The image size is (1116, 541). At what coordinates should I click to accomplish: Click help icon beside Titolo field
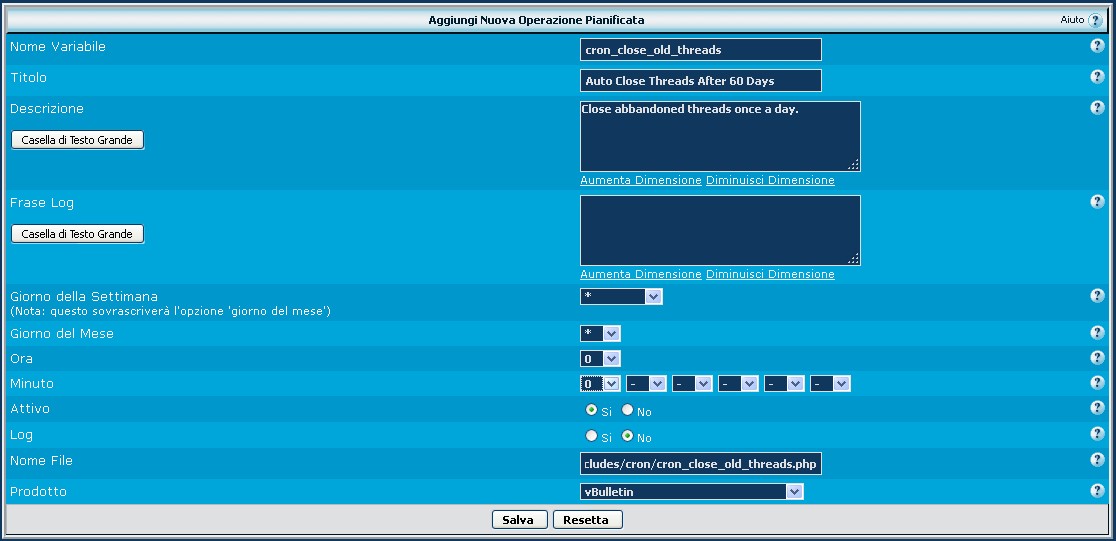pyautogui.click(x=1097, y=77)
